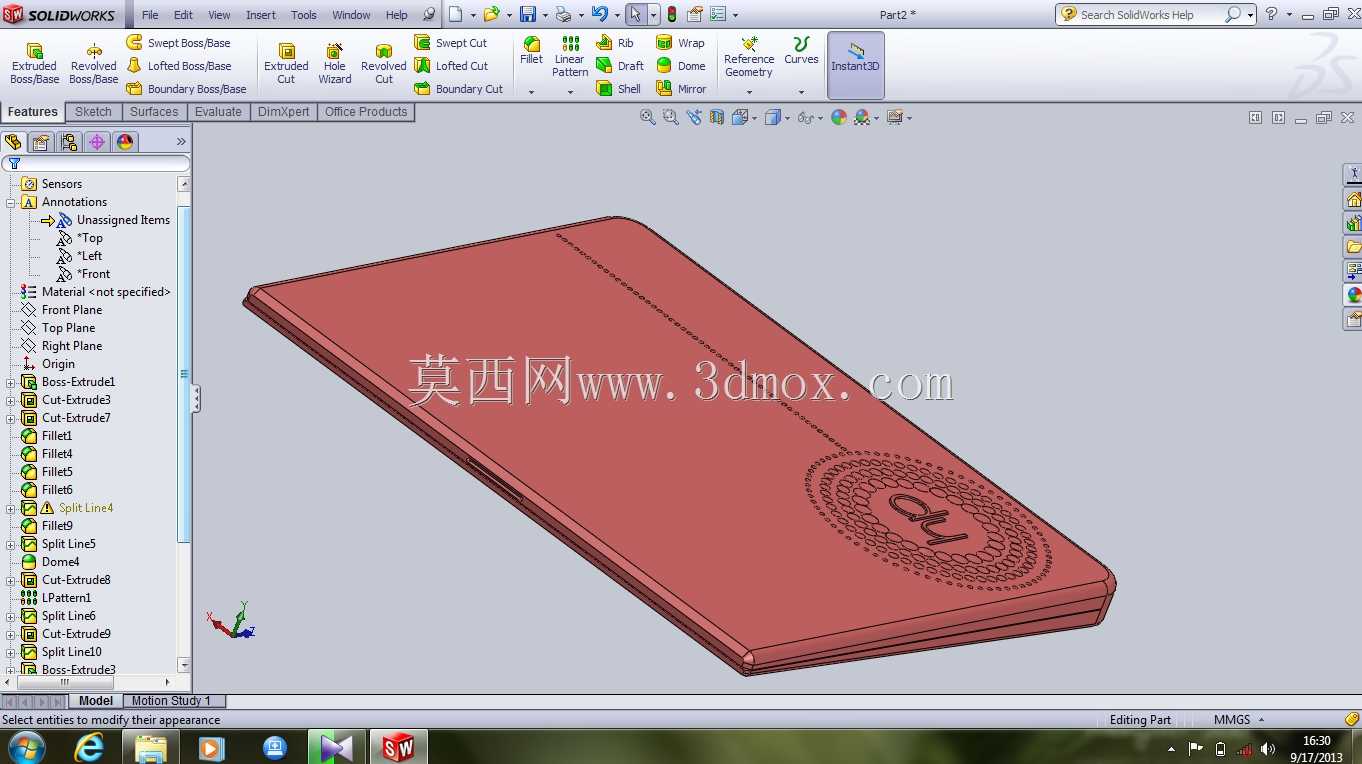The height and width of the screenshot is (764, 1362).
Task: Open the ConfigurationManager tab
Action: 69,142
